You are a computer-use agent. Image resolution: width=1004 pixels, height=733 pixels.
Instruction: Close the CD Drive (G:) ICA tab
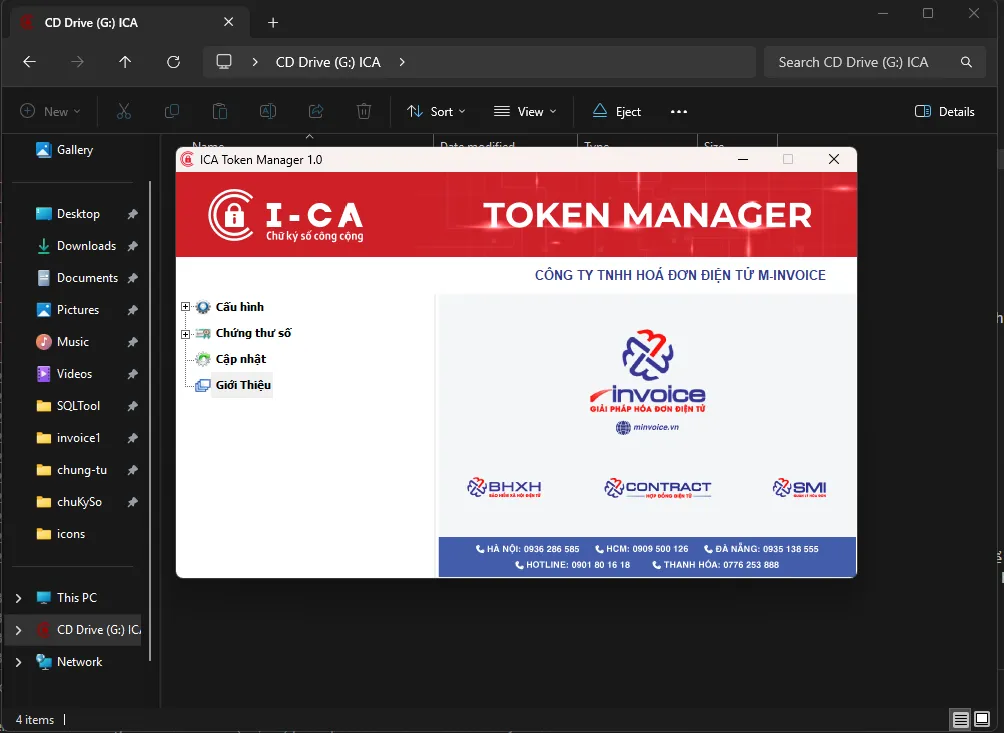229,22
